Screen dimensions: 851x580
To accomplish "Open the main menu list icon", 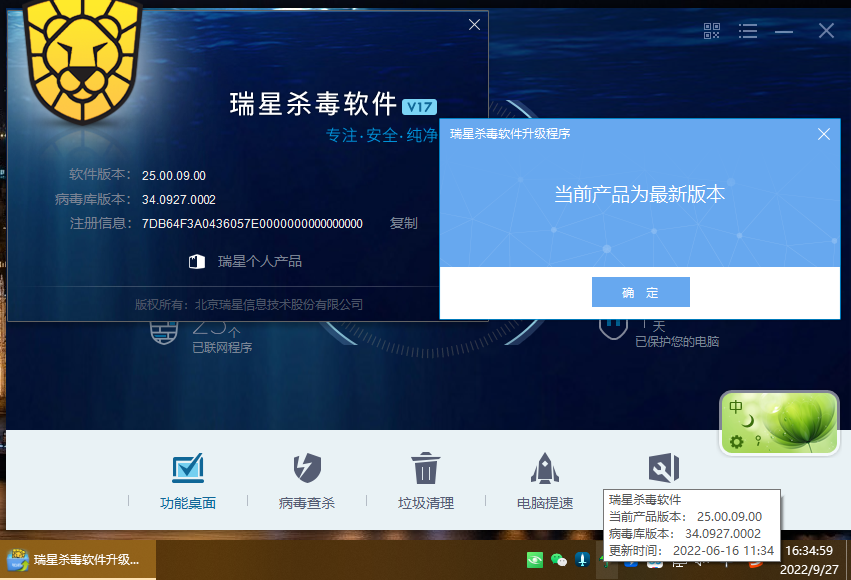I will pyautogui.click(x=748, y=31).
